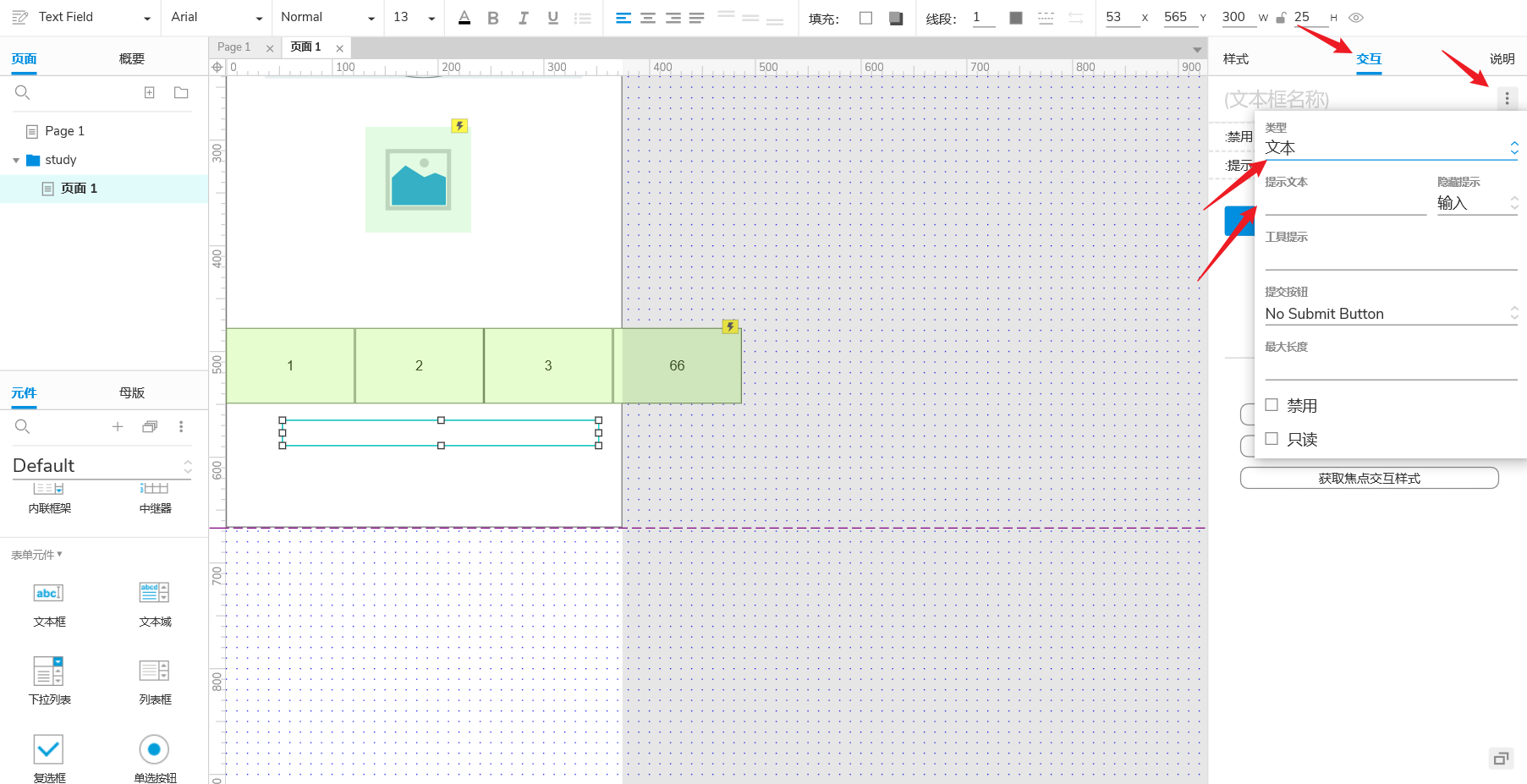Center align the text
1527x784 pixels.
click(648, 18)
